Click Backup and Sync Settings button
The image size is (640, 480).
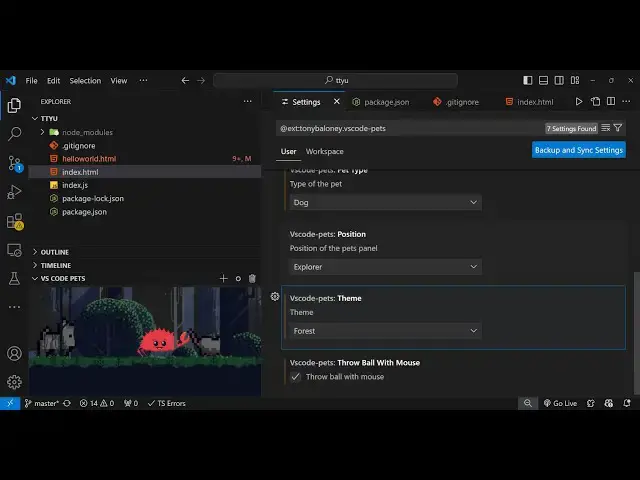(x=579, y=150)
